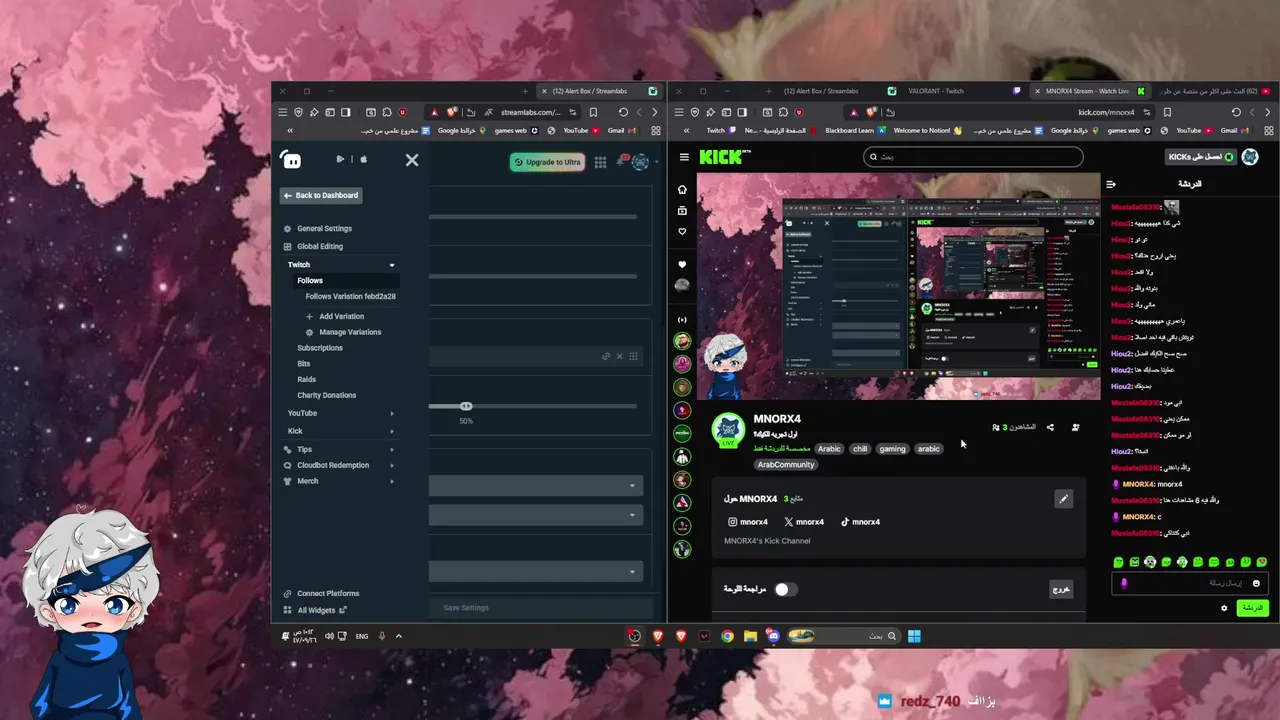
Task: Toggle the panel review switch
Action: pos(784,589)
